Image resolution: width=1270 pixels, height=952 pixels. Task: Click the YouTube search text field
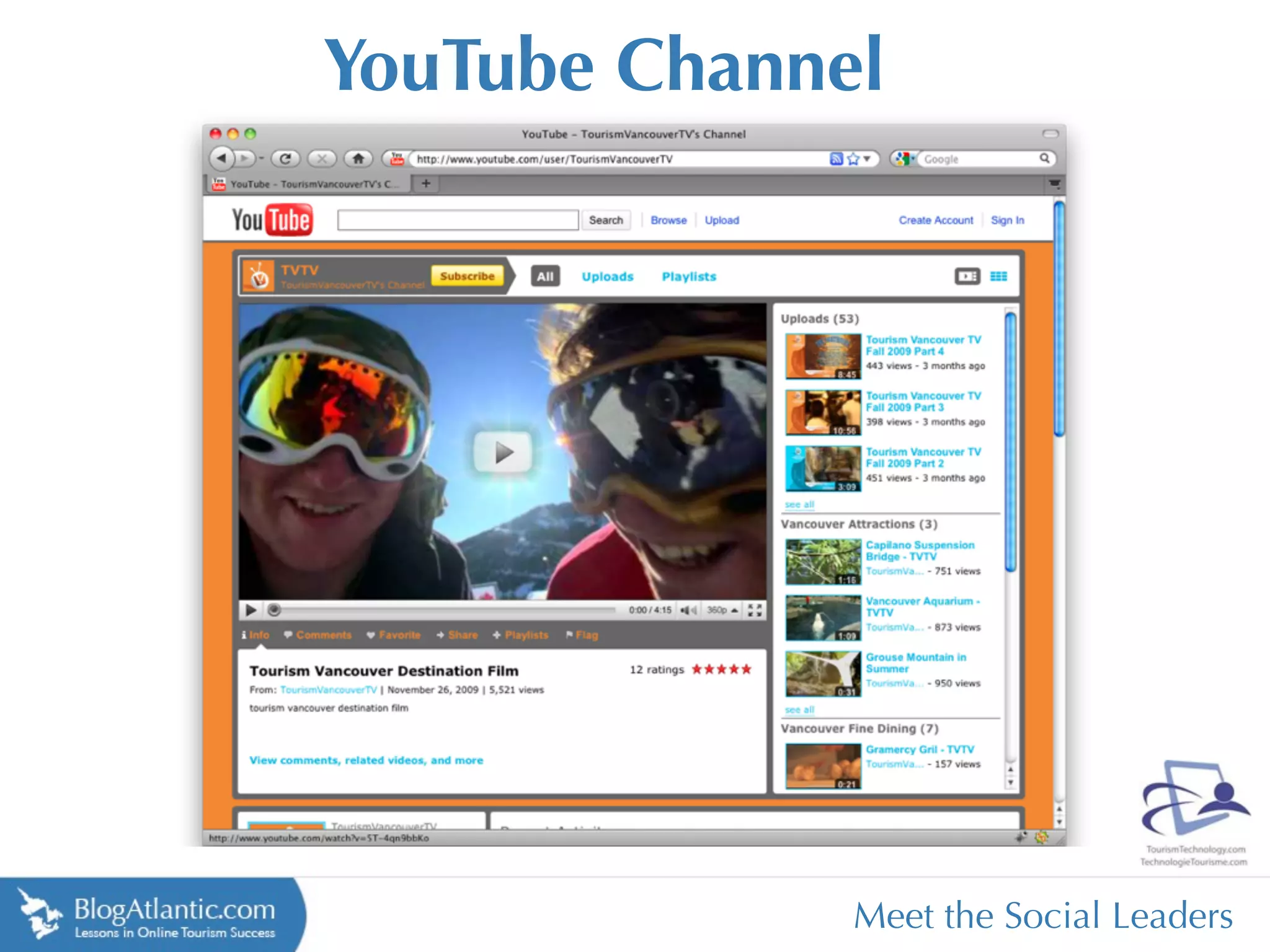coord(458,220)
